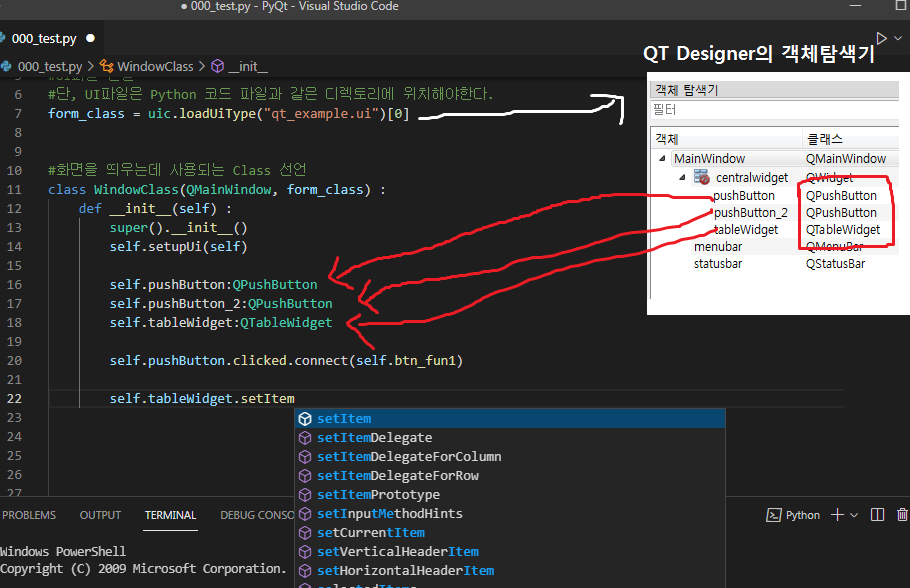Click the self.setupUi(self) code line

tap(179, 247)
